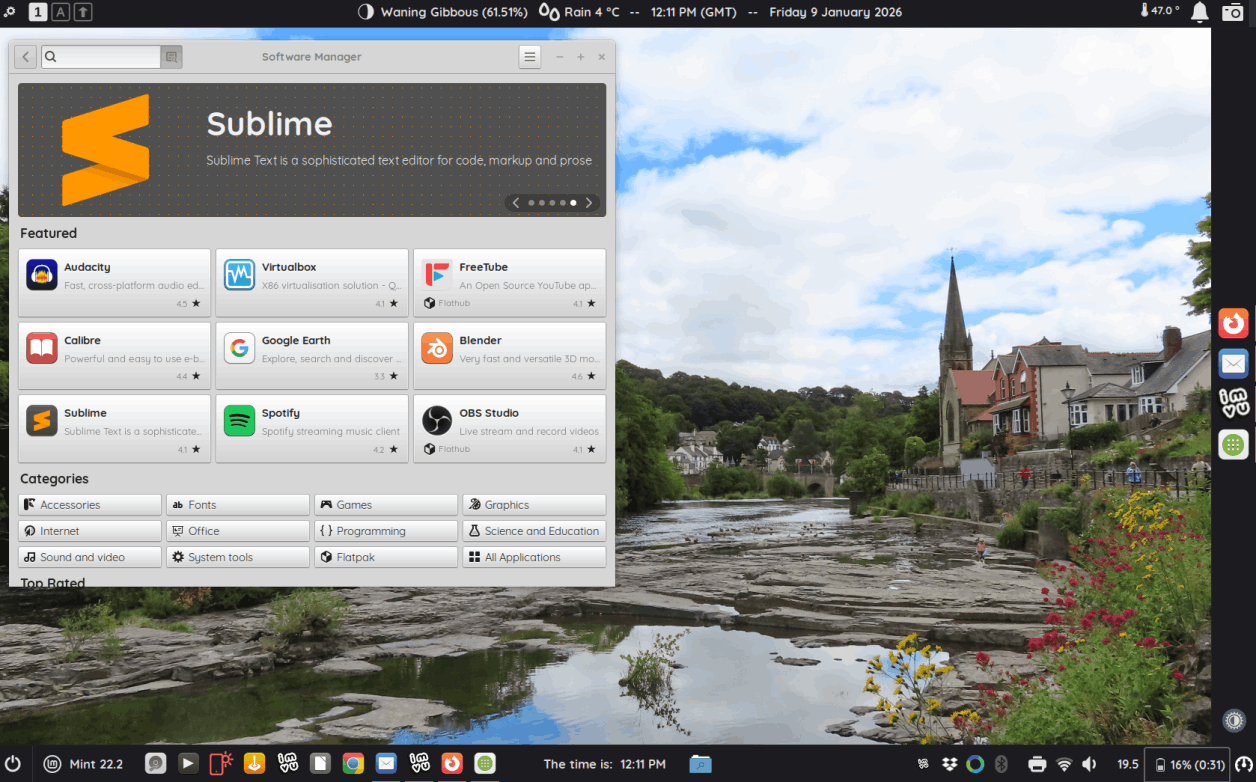Image resolution: width=1256 pixels, height=782 pixels.
Task: Show All Applications category
Action: (533, 557)
